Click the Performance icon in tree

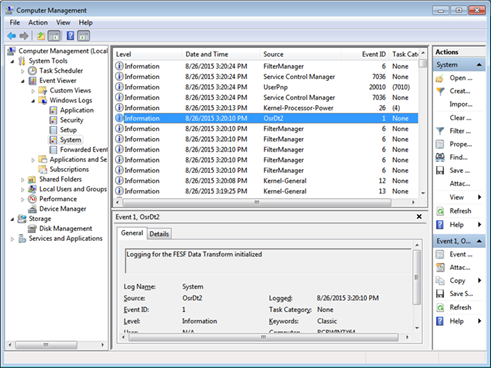pos(32,199)
